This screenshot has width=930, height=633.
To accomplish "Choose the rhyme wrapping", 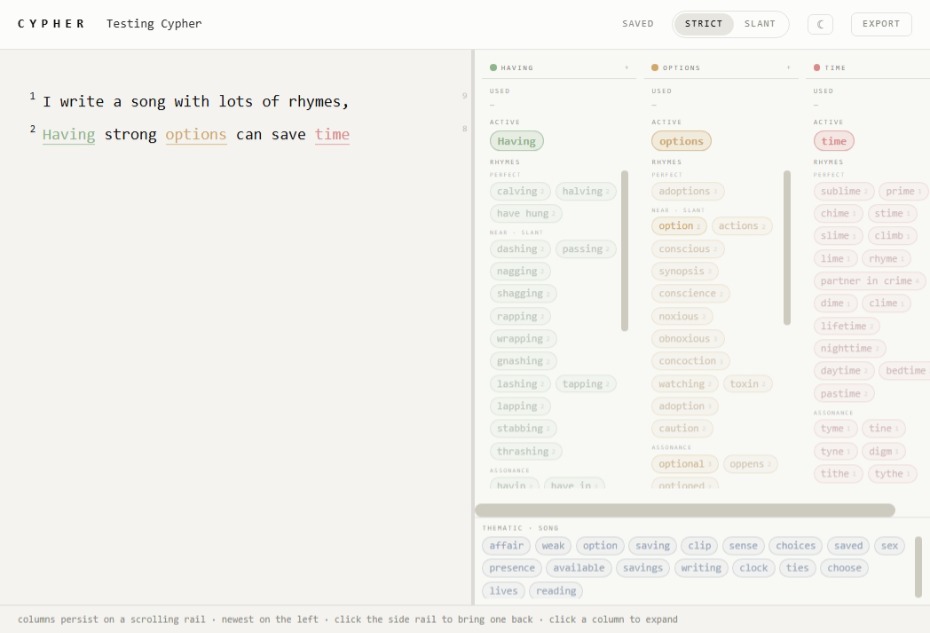I will pos(523,339).
